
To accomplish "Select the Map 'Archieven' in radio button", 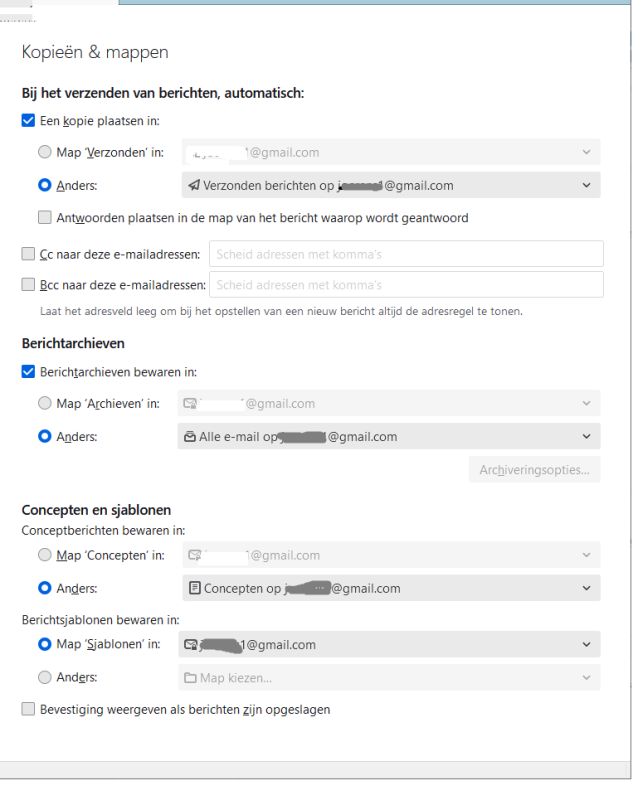I will coord(45,404).
